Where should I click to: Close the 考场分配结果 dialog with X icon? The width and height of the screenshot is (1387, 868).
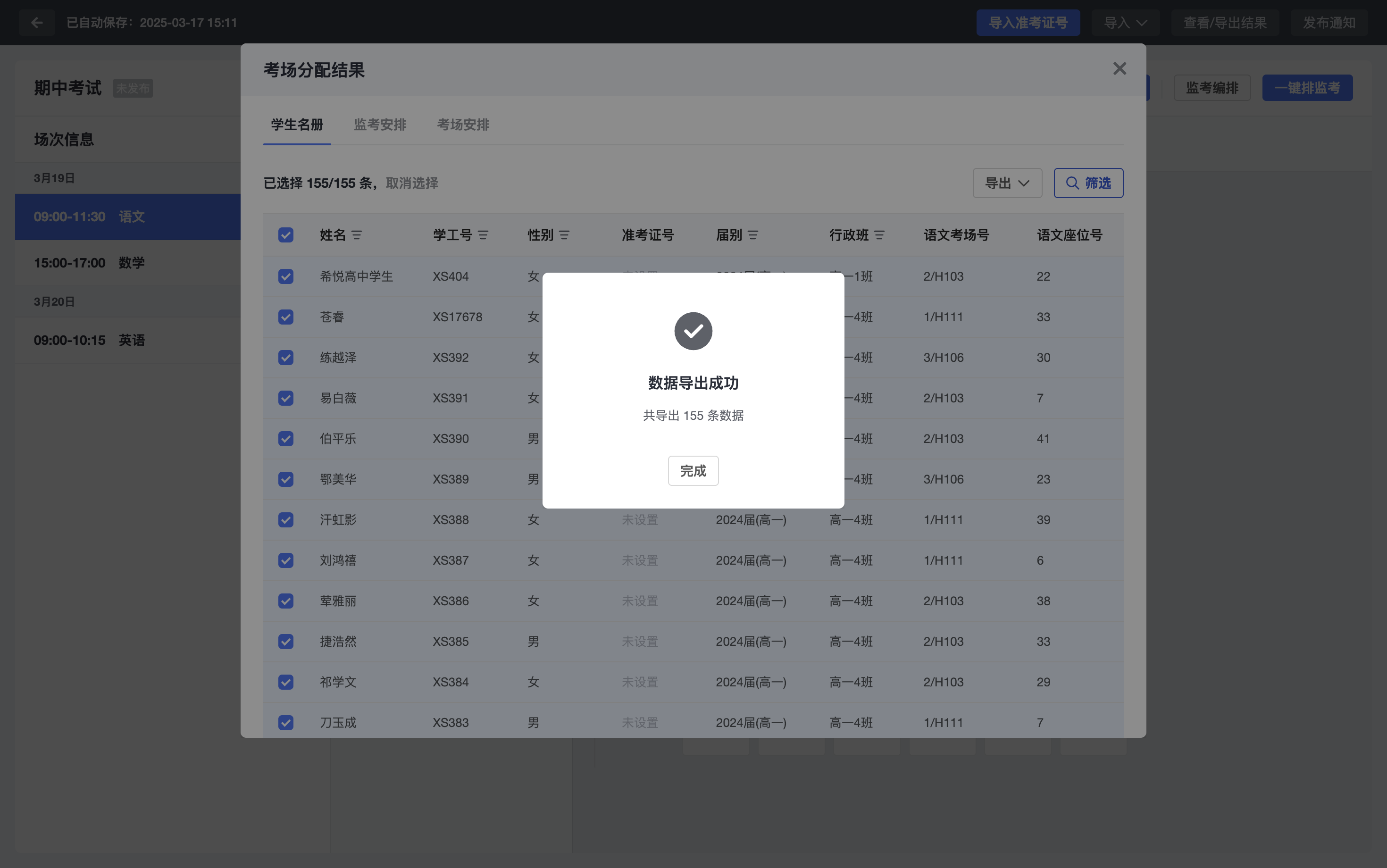coord(1120,68)
